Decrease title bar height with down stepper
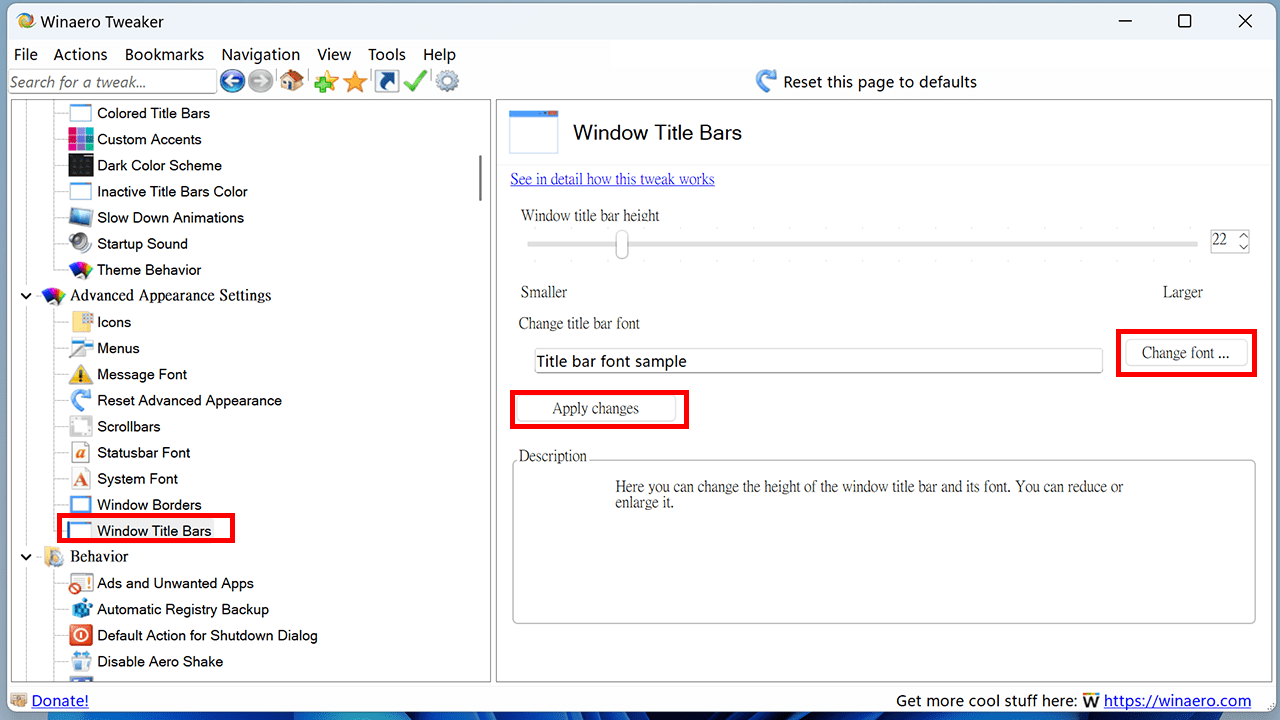Image resolution: width=1280 pixels, height=720 pixels. (1243, 246)
